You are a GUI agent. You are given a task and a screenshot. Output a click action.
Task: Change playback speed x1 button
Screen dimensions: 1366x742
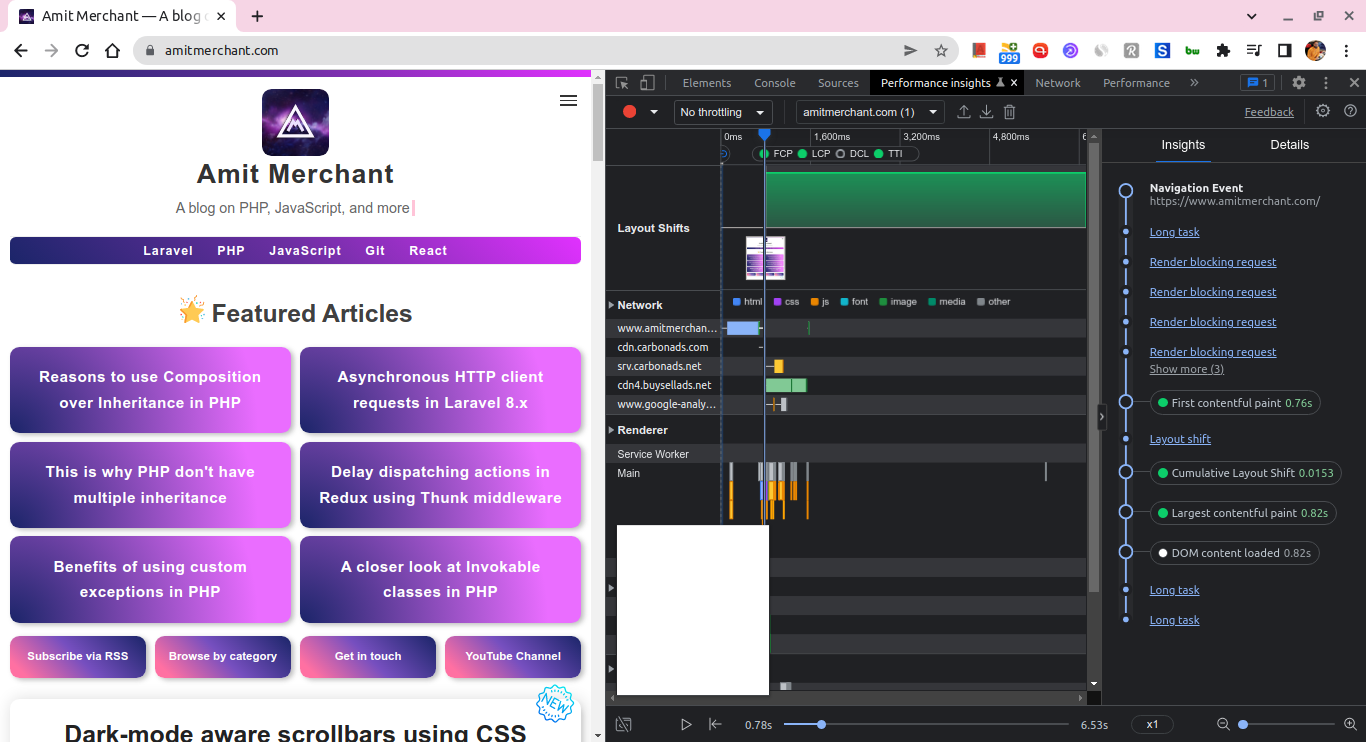[x=1152, y=724]
